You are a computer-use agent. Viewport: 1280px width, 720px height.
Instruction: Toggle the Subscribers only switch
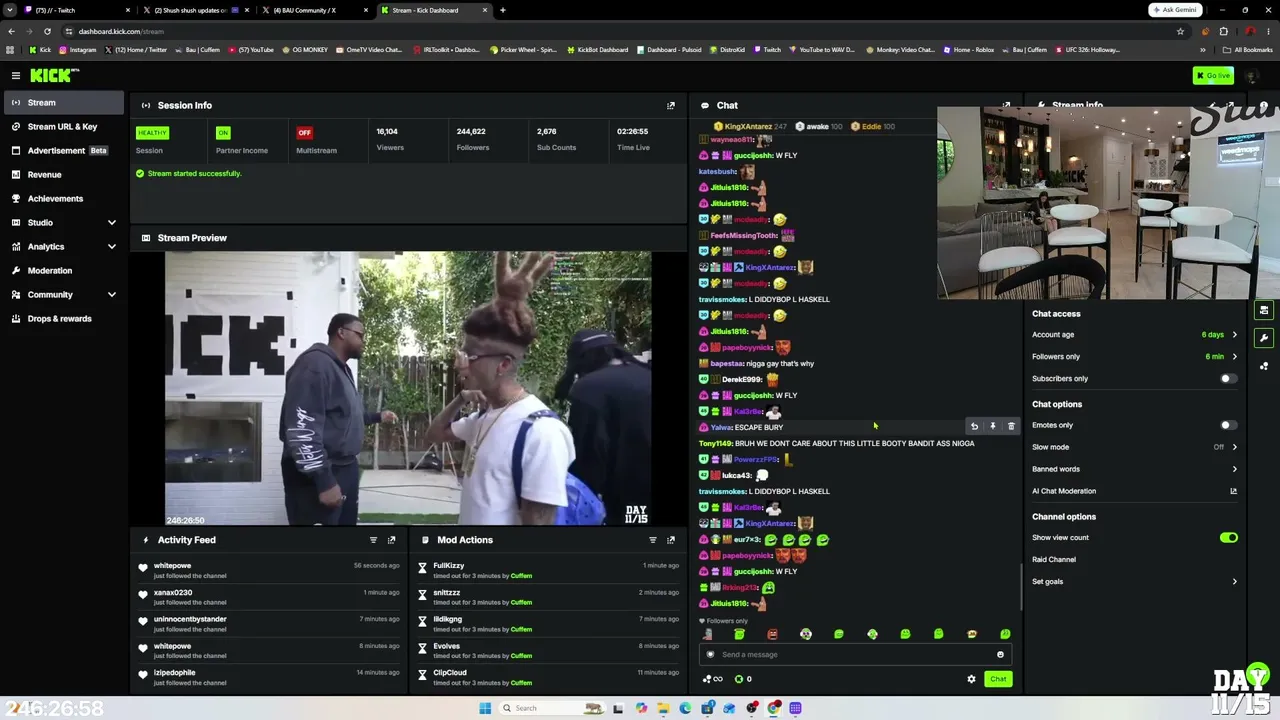pos(1228,379)
